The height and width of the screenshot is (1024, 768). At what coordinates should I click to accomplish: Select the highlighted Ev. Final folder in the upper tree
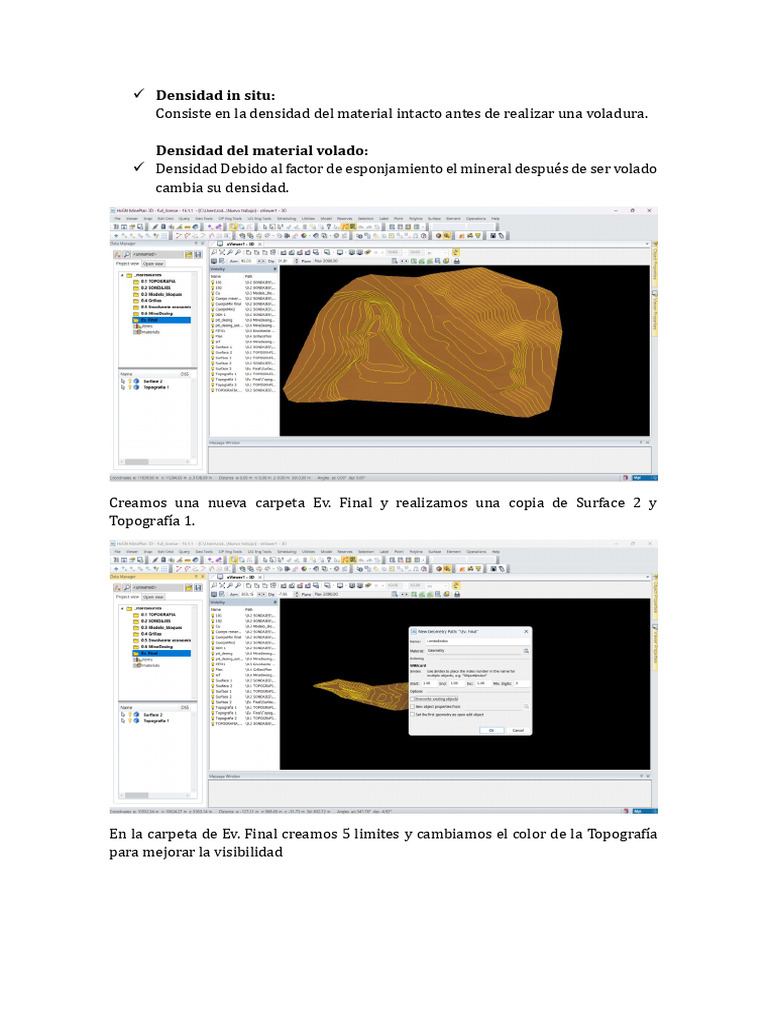click(x=161, y=320)
